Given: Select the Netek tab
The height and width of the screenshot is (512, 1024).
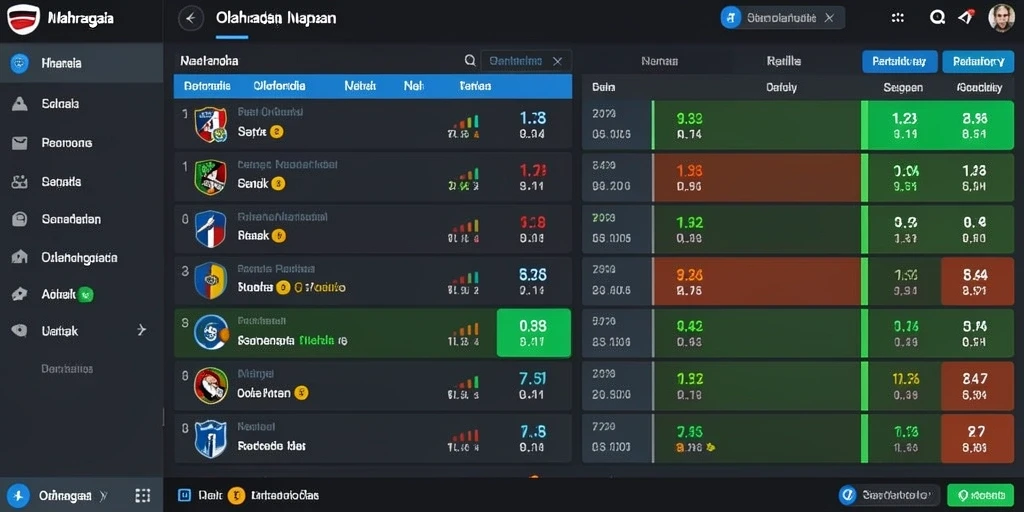Looking at the screenshot, I should tap(360, 86).
